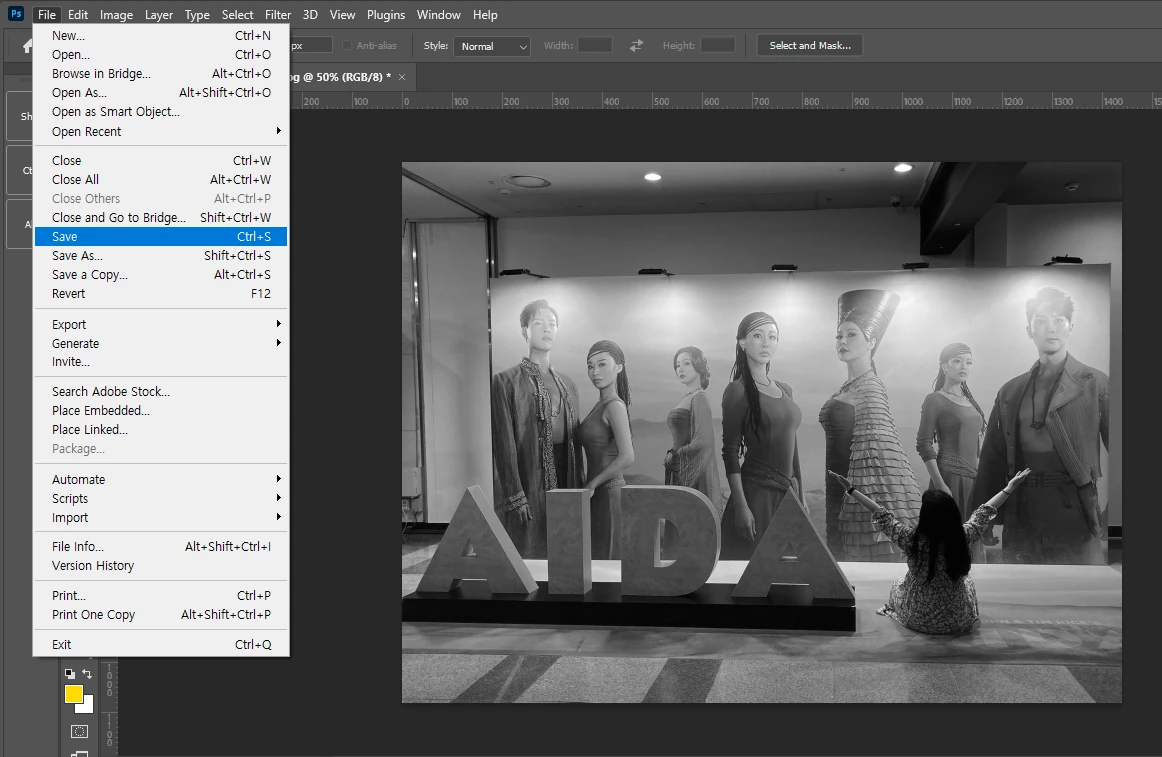The width and height of the screenshot is (1162, 757).
Task: Choose Save a Copy...
Action: (x=161, y=274)
